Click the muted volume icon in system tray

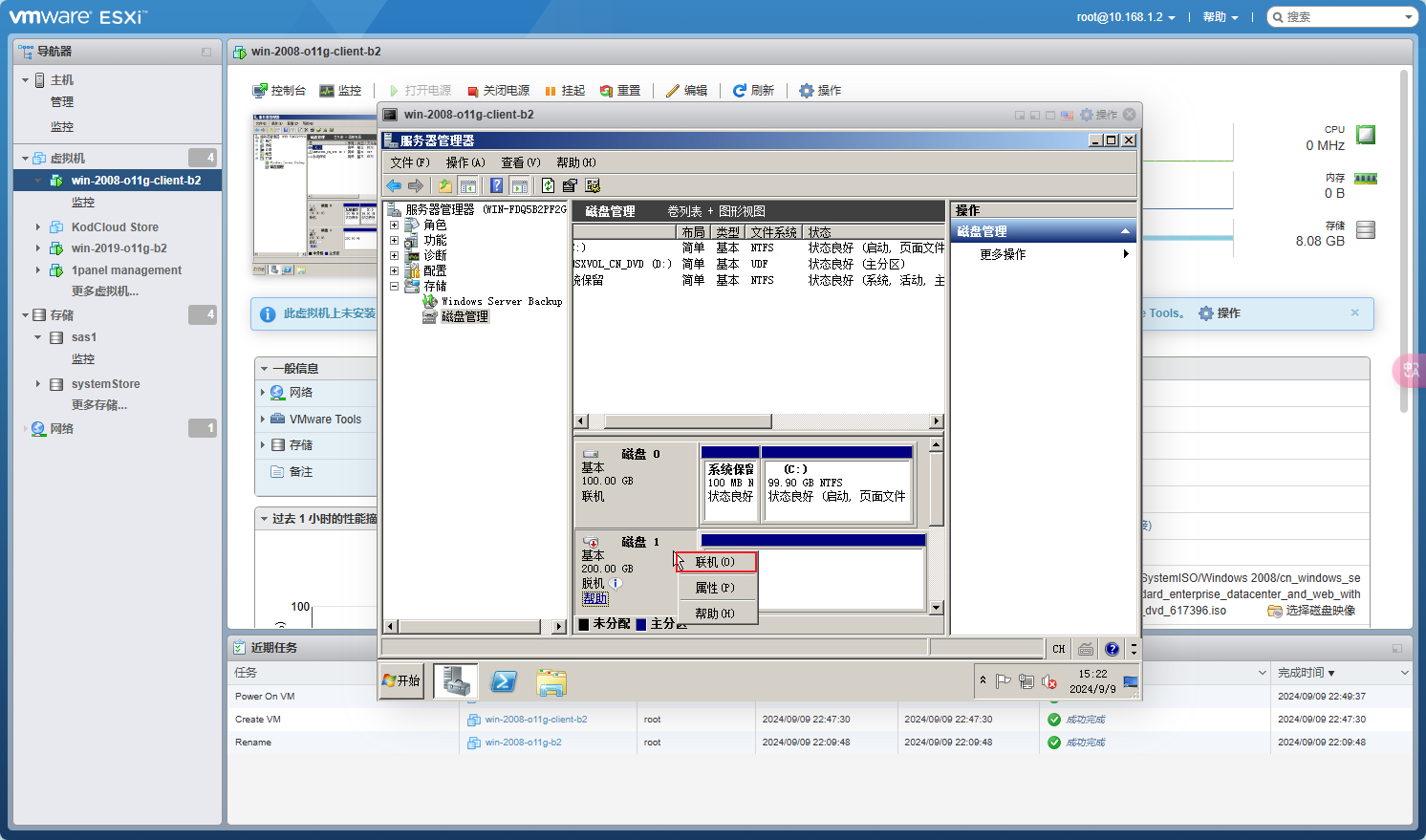(1049, 681)
